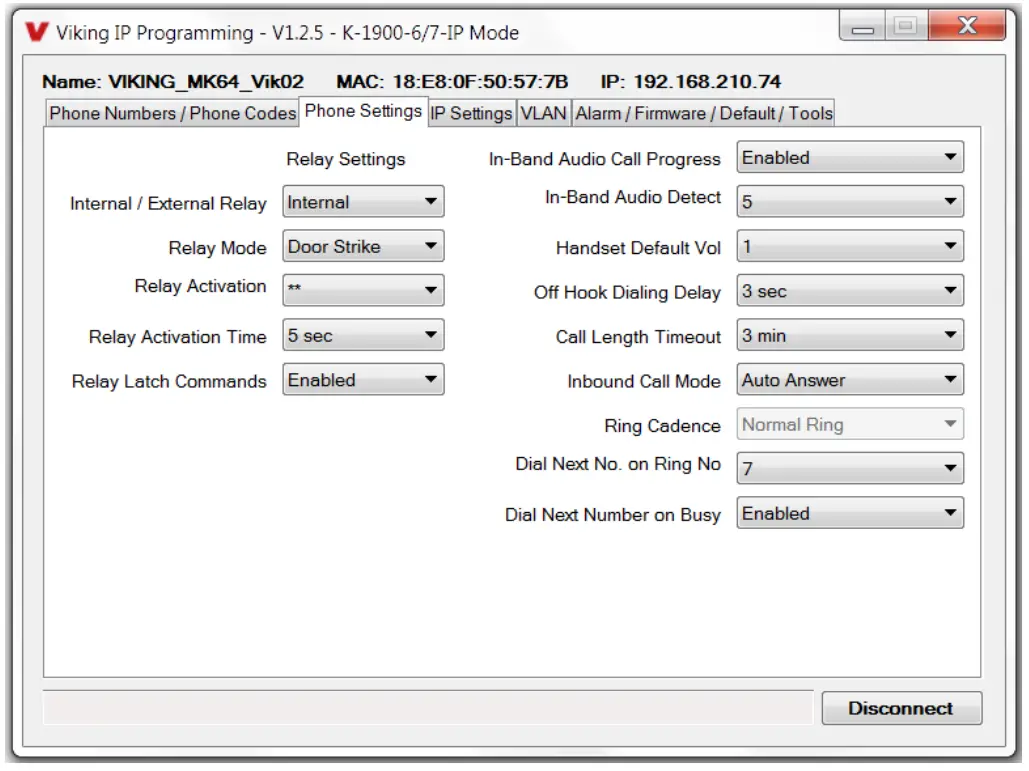This screenshot has width=1029, height=771.
Task: Switch to the IP Settings tab
Action: (470, 113)
